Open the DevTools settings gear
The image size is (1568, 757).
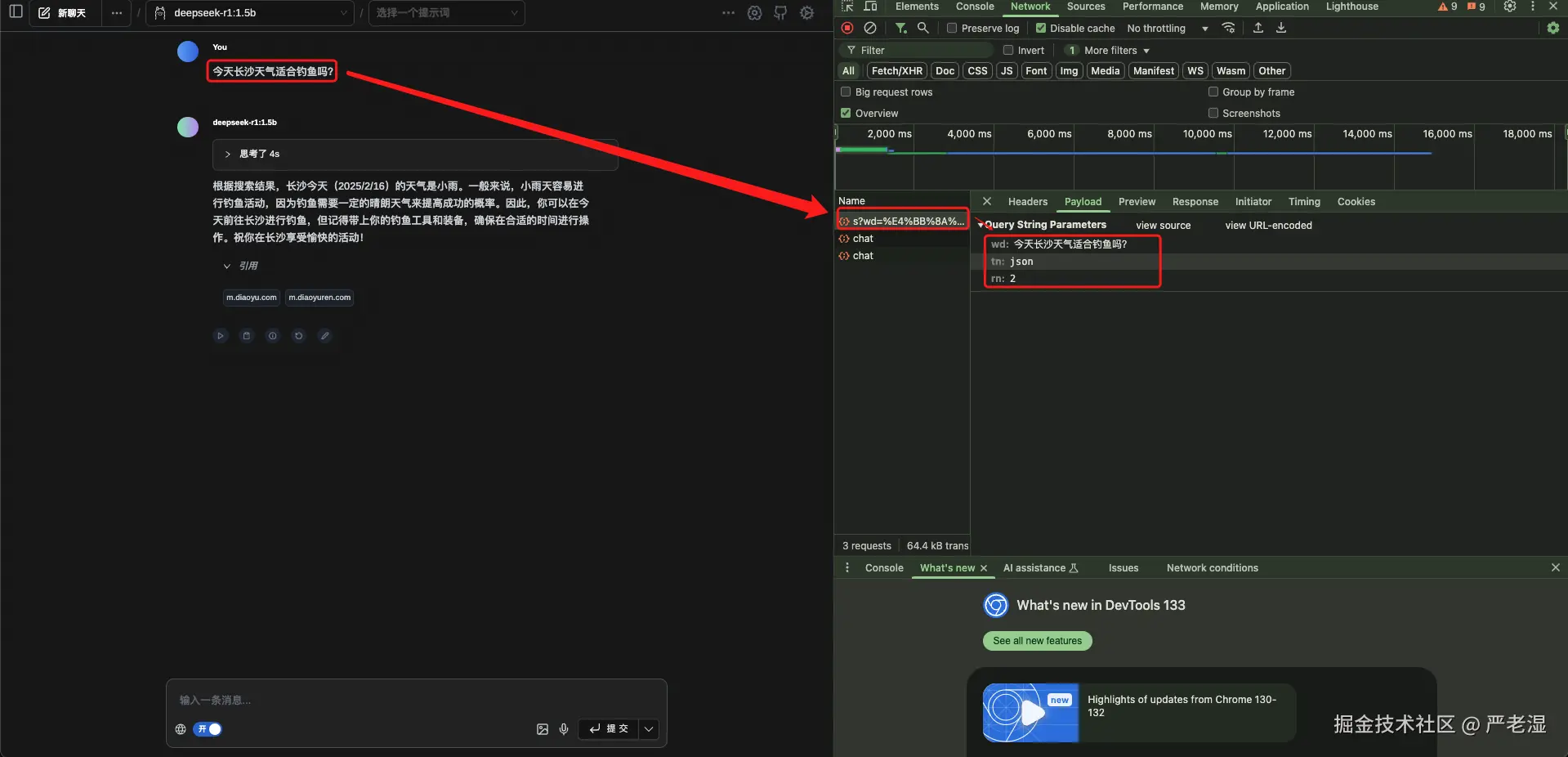(x=1510, y=7)
